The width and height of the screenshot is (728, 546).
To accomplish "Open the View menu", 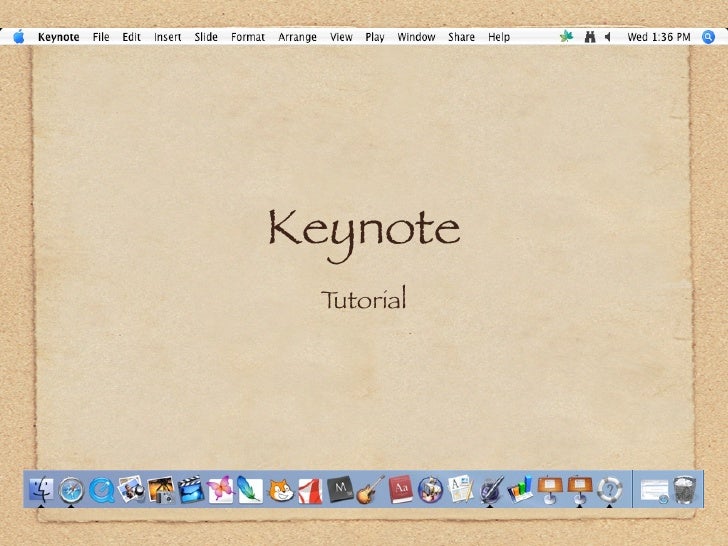I will tap(341, 37).
